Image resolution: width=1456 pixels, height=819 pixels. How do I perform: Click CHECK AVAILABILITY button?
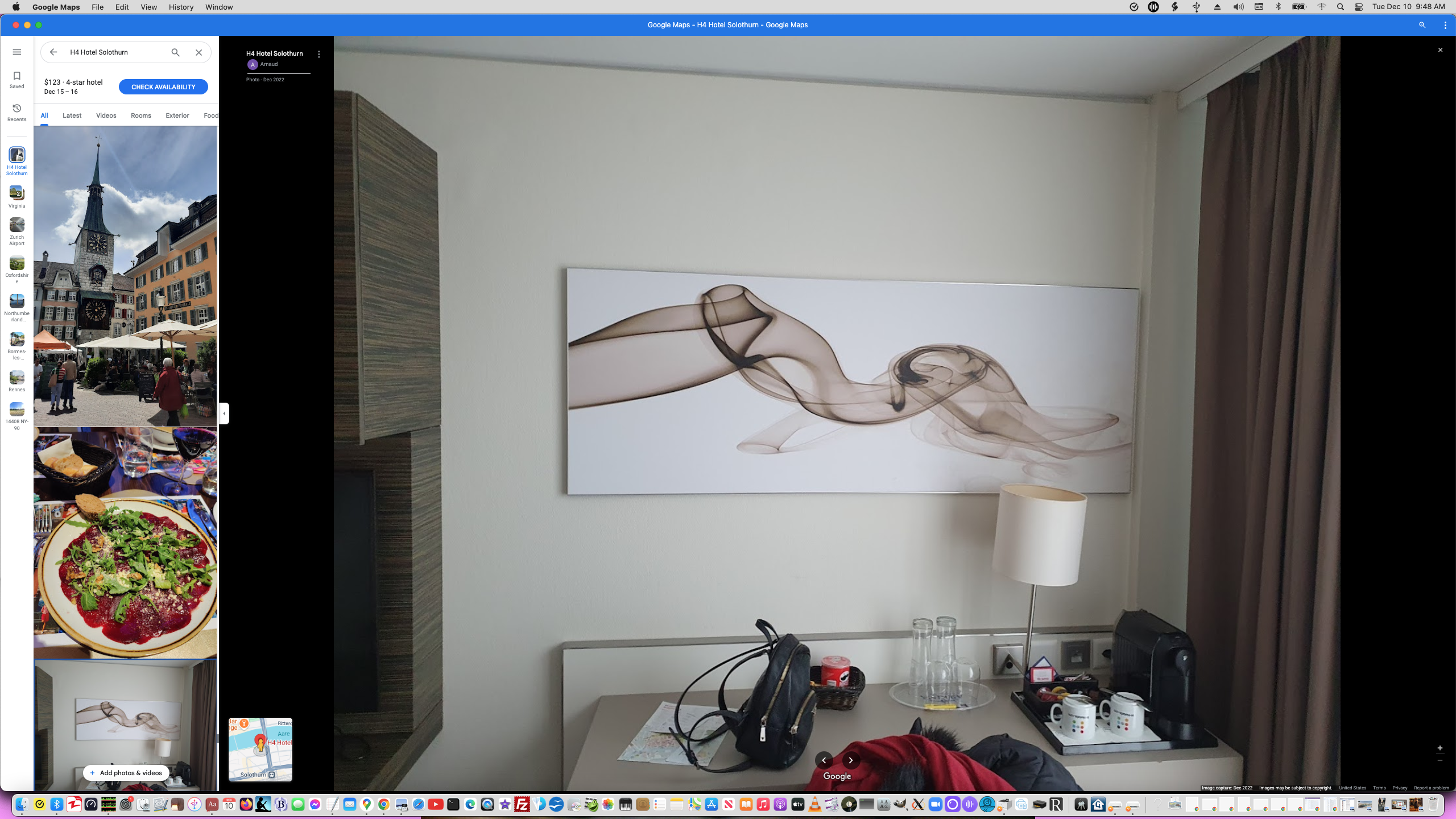point(163,87)
